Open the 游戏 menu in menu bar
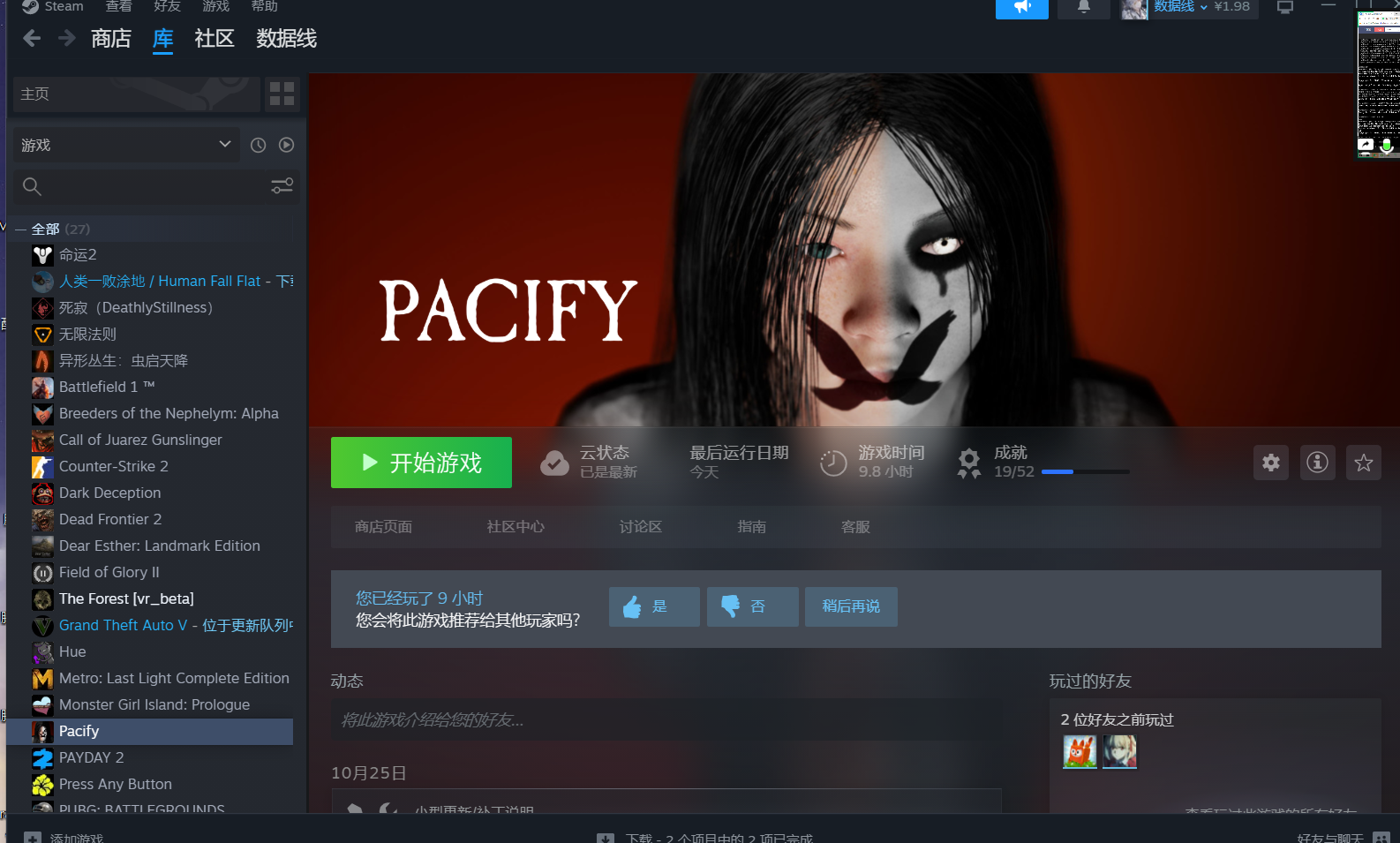The height and width of the screenshot is (843, 1400). pos(215,6)
